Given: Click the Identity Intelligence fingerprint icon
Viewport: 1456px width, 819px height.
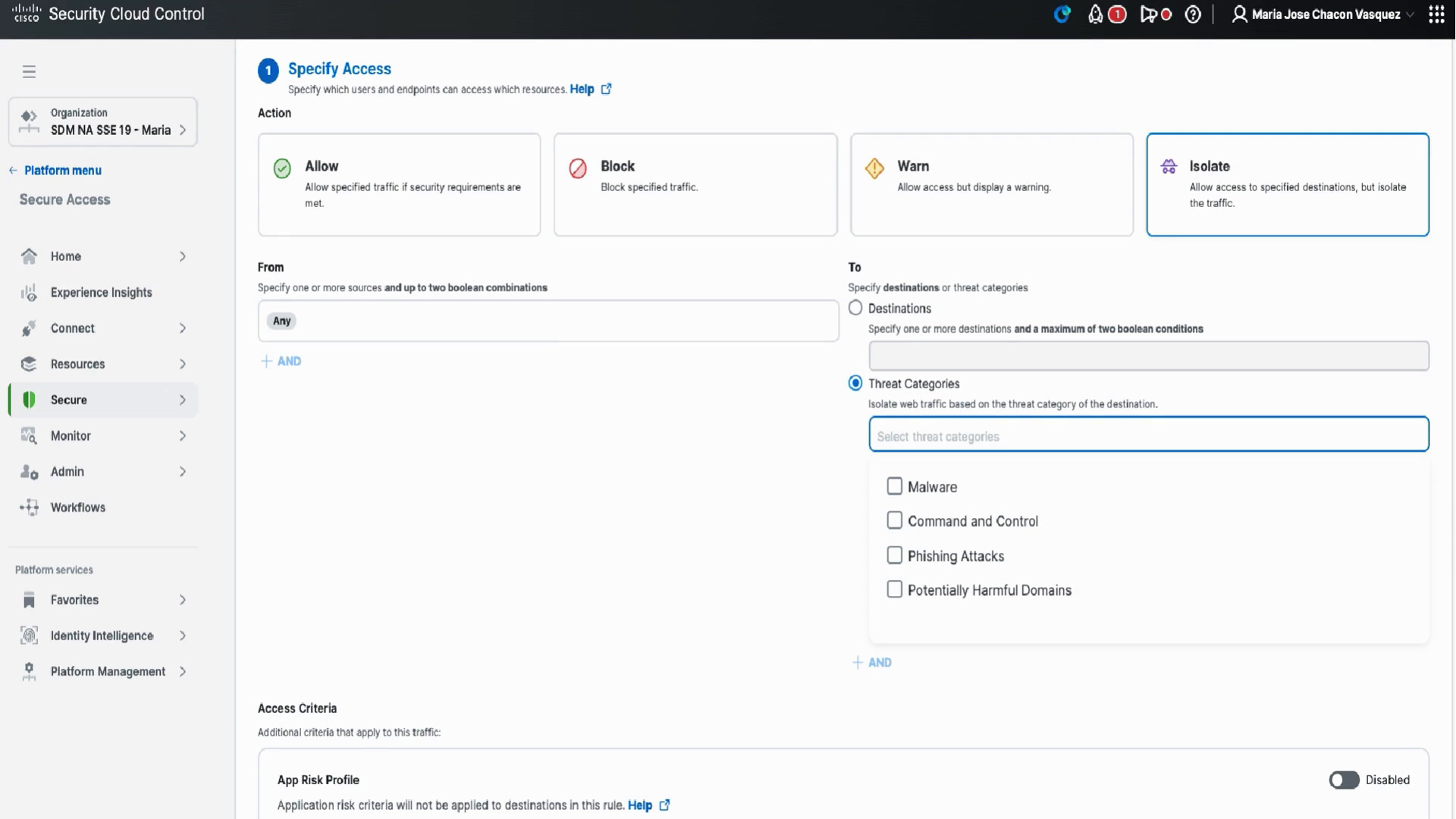Looking at the screenshot, I should point(29,635).
